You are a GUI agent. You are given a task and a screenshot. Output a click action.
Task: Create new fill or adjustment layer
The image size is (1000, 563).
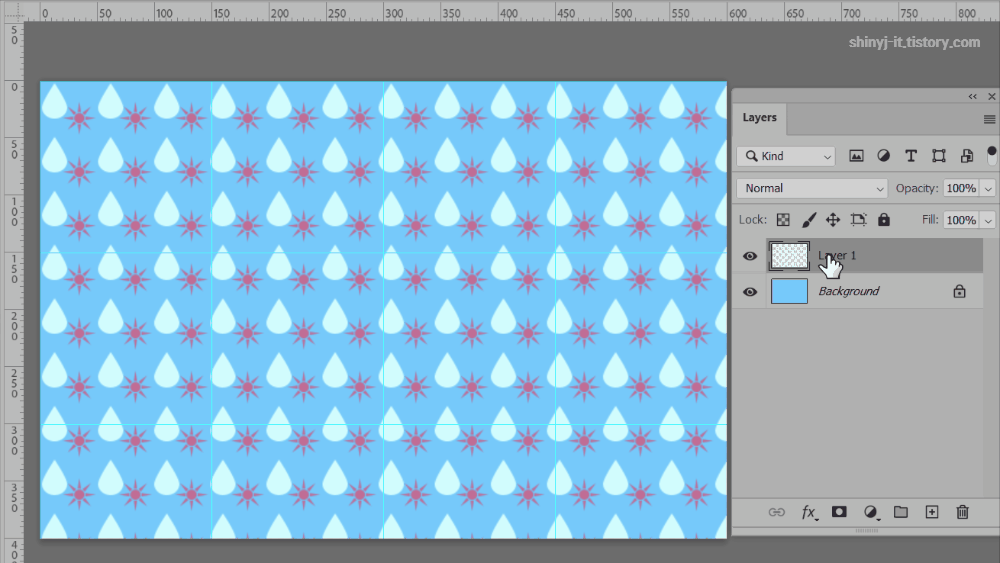click(x=871, y=513)
